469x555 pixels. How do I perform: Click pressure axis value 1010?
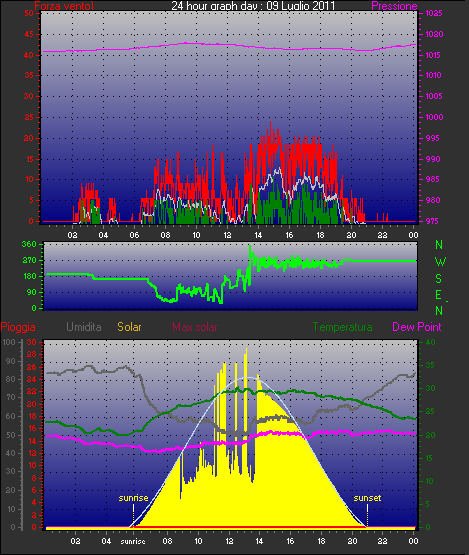coord(433,75)
